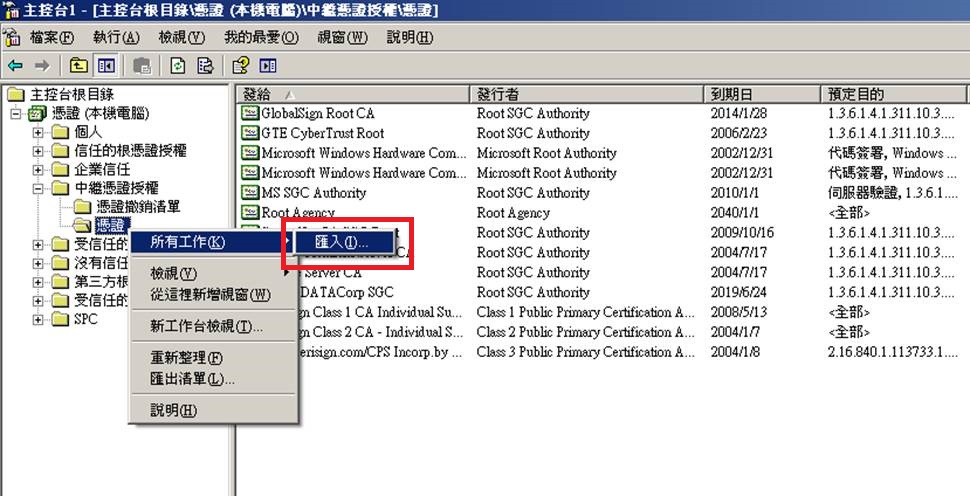The height and width of the screenshot is (496, 970).
Task: Toggle the Show/Hide console tree icon
Action: click(106, 65)
